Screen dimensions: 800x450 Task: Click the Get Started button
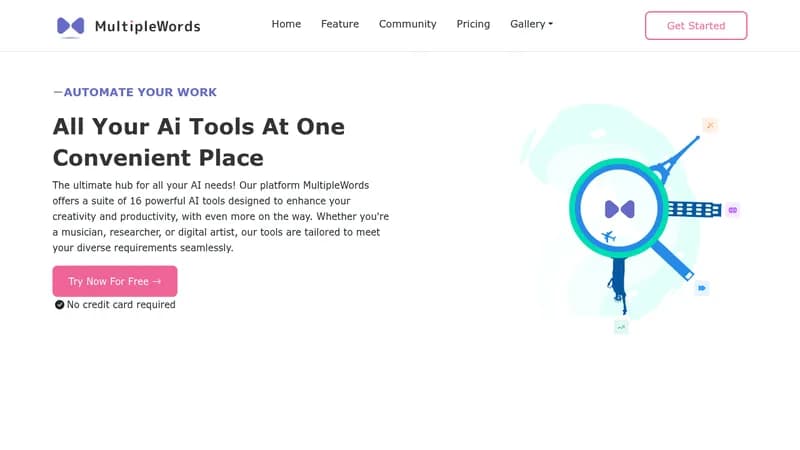tap(696, 26)
